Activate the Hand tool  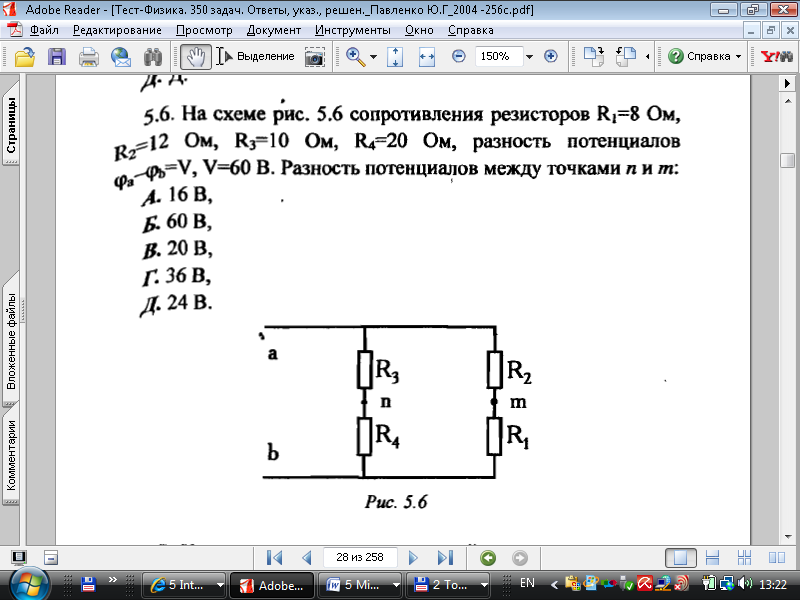pyautogui.click(x=195, y=57)
